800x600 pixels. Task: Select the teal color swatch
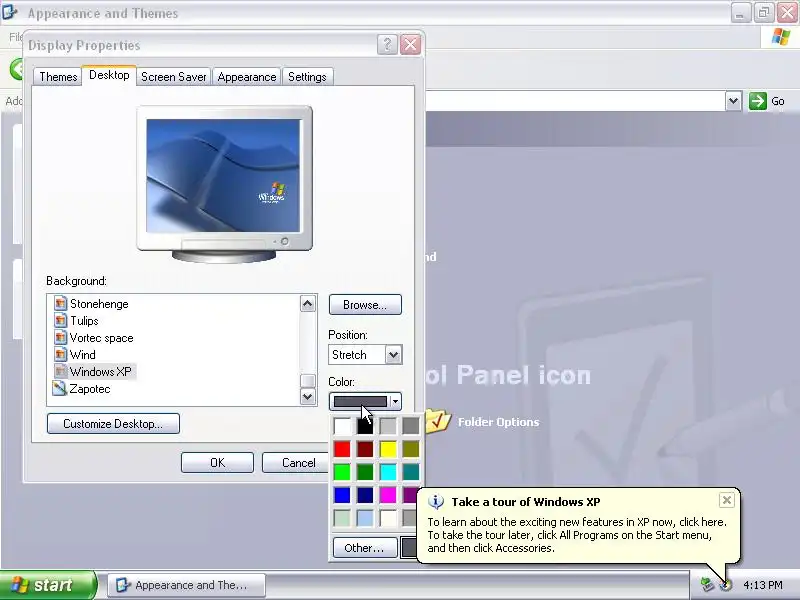411,472
